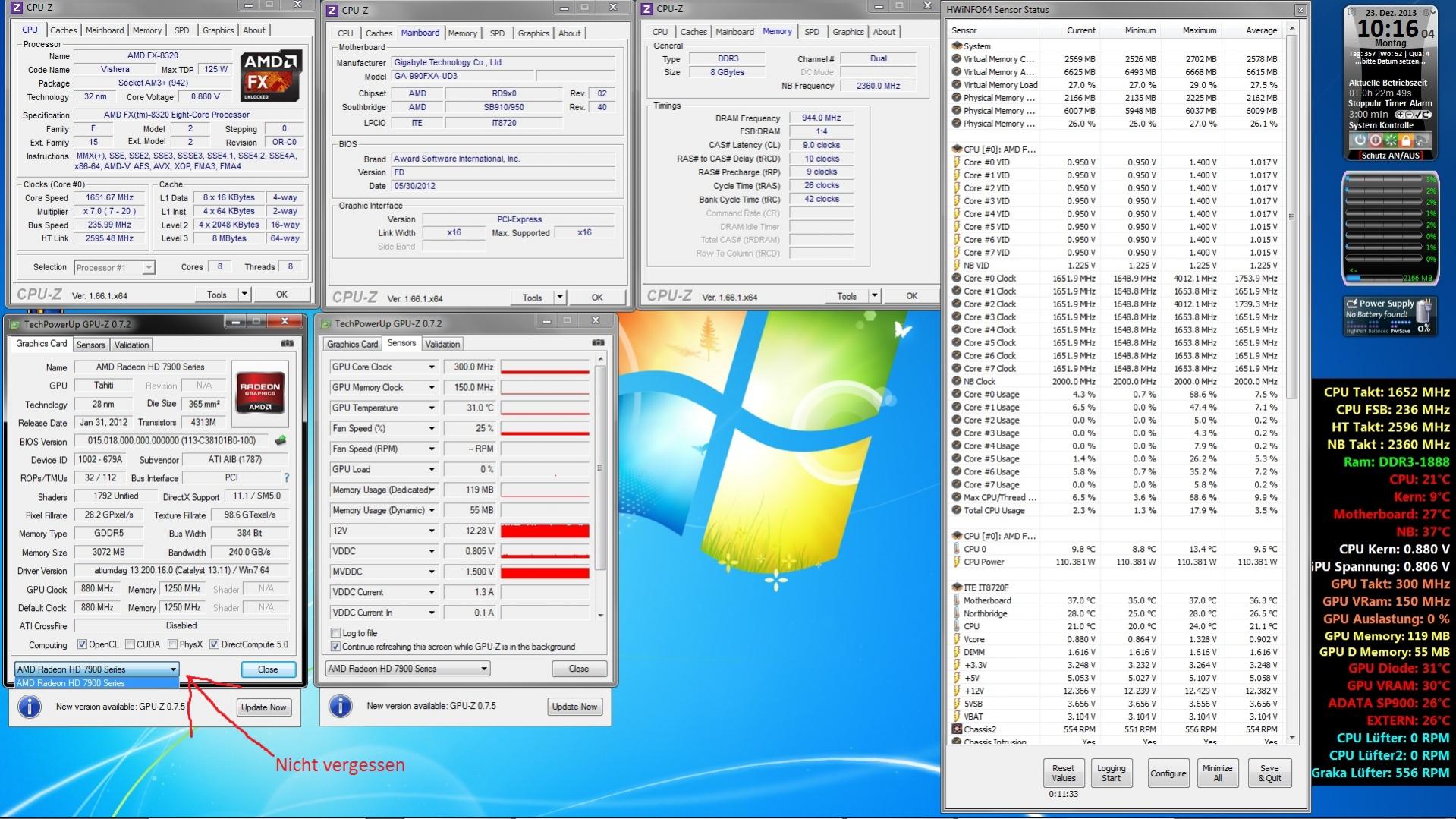Open the Tools dropdown arrow in the CPU-Z Memory window

pos(875,296)
